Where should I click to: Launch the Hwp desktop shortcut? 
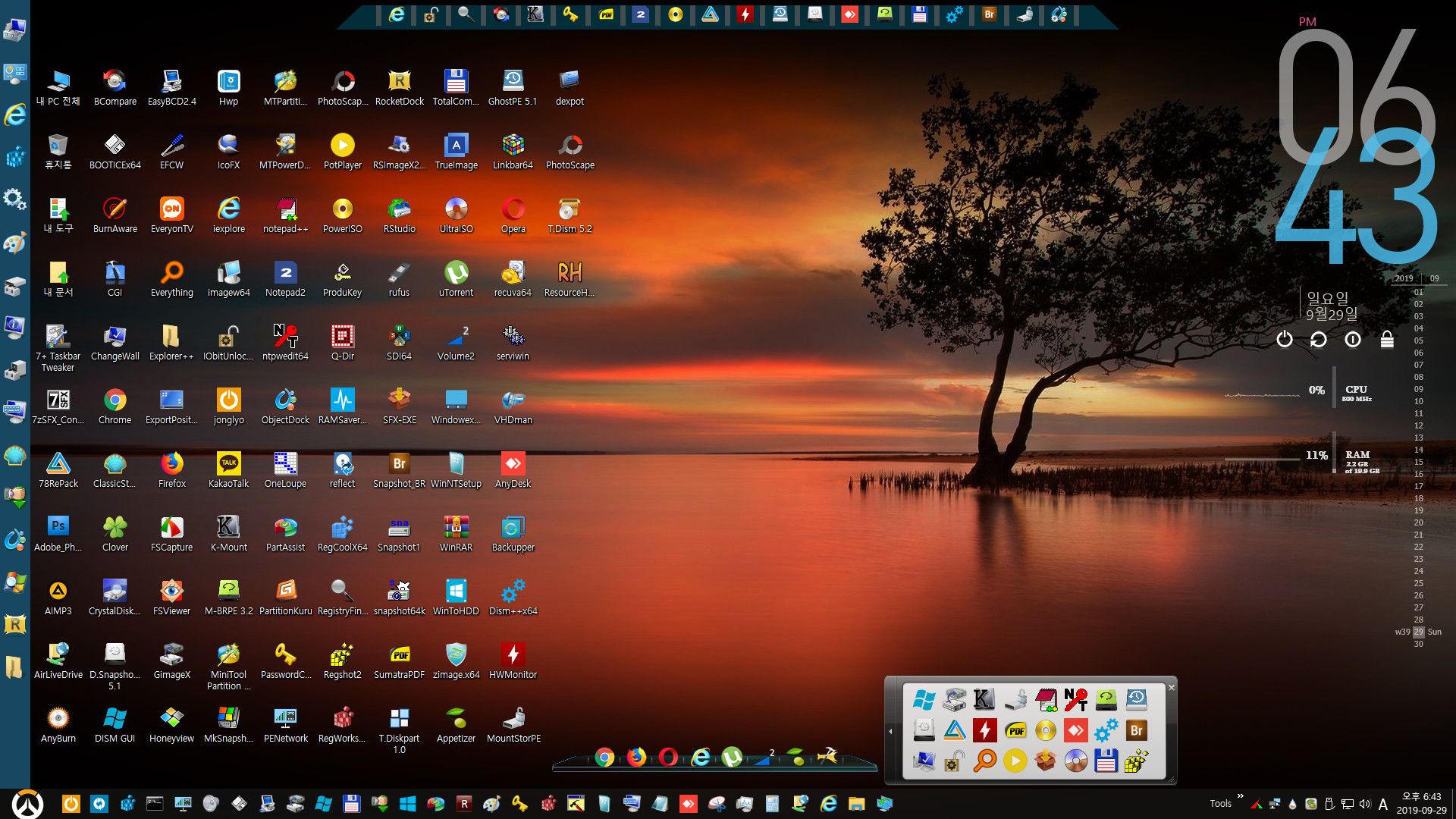tap(228, 88)
